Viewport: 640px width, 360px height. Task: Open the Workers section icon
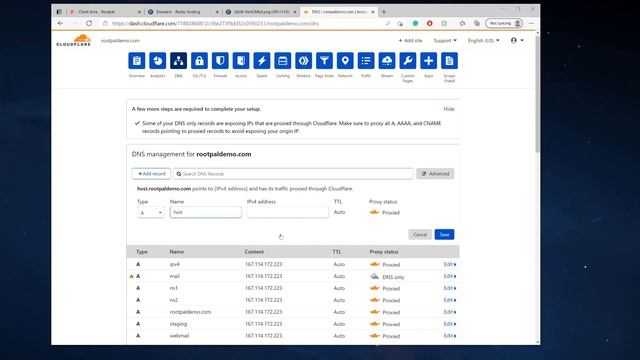pos(303,61)
